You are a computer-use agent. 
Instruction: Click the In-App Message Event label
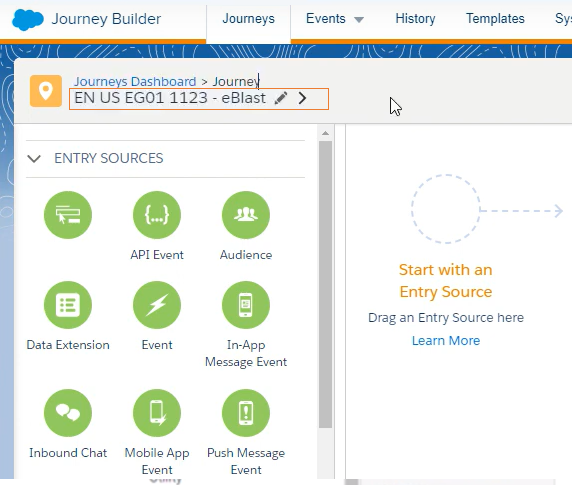246,353
